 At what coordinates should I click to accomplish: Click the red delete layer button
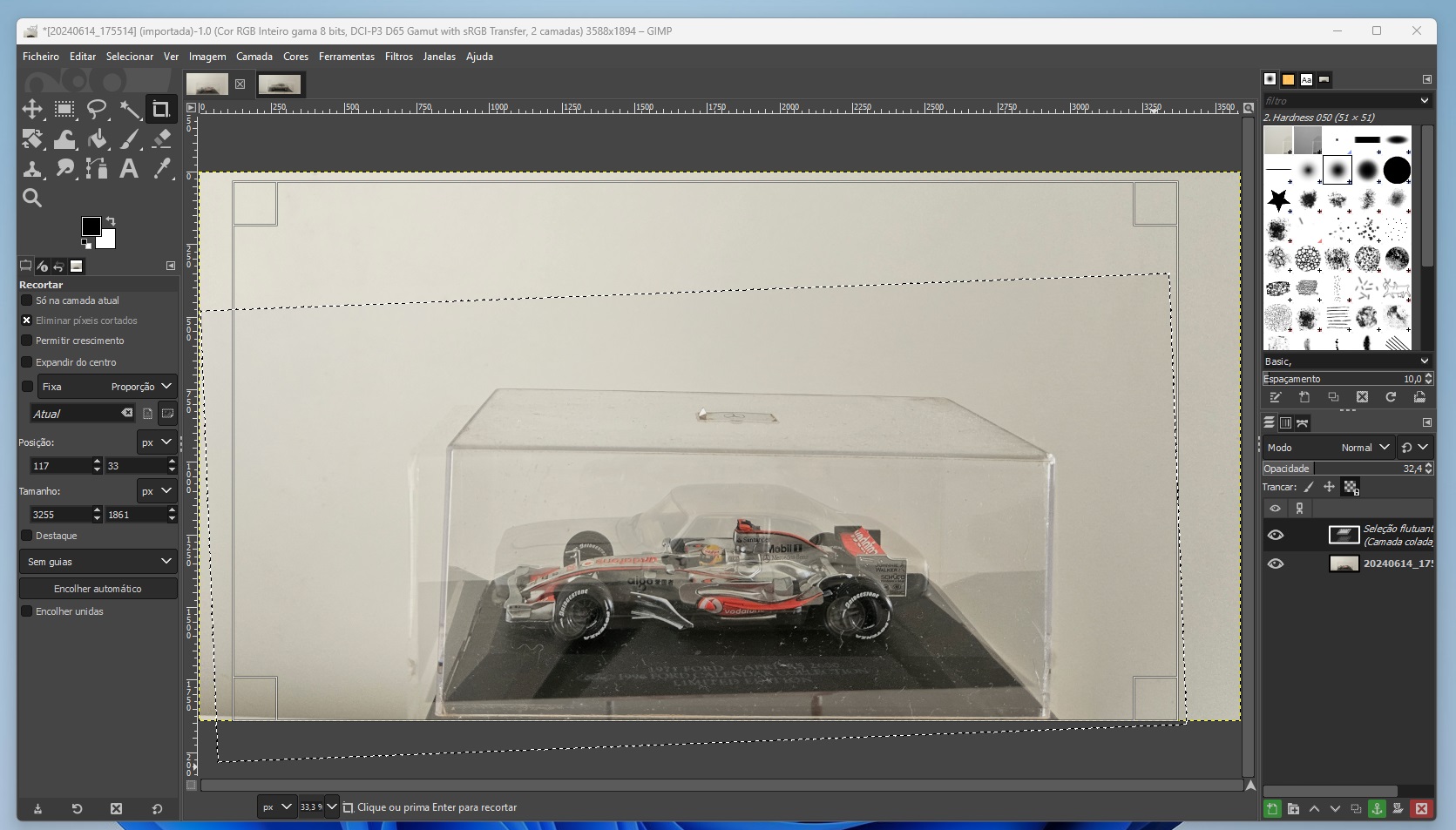click(x=1421, y=808)
